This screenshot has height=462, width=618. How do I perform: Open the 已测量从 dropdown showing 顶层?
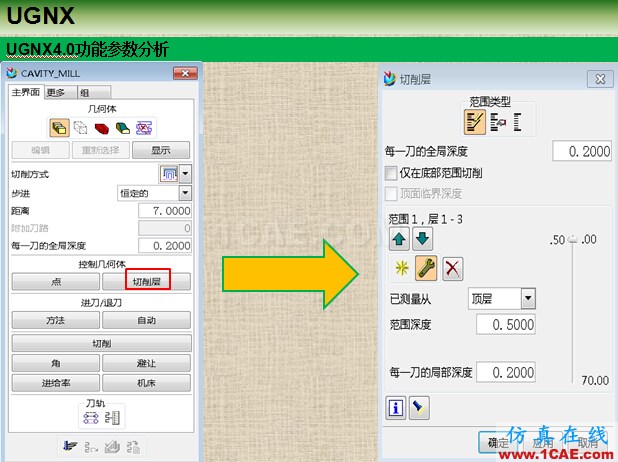pyautogui.click(x=528, y=298)
